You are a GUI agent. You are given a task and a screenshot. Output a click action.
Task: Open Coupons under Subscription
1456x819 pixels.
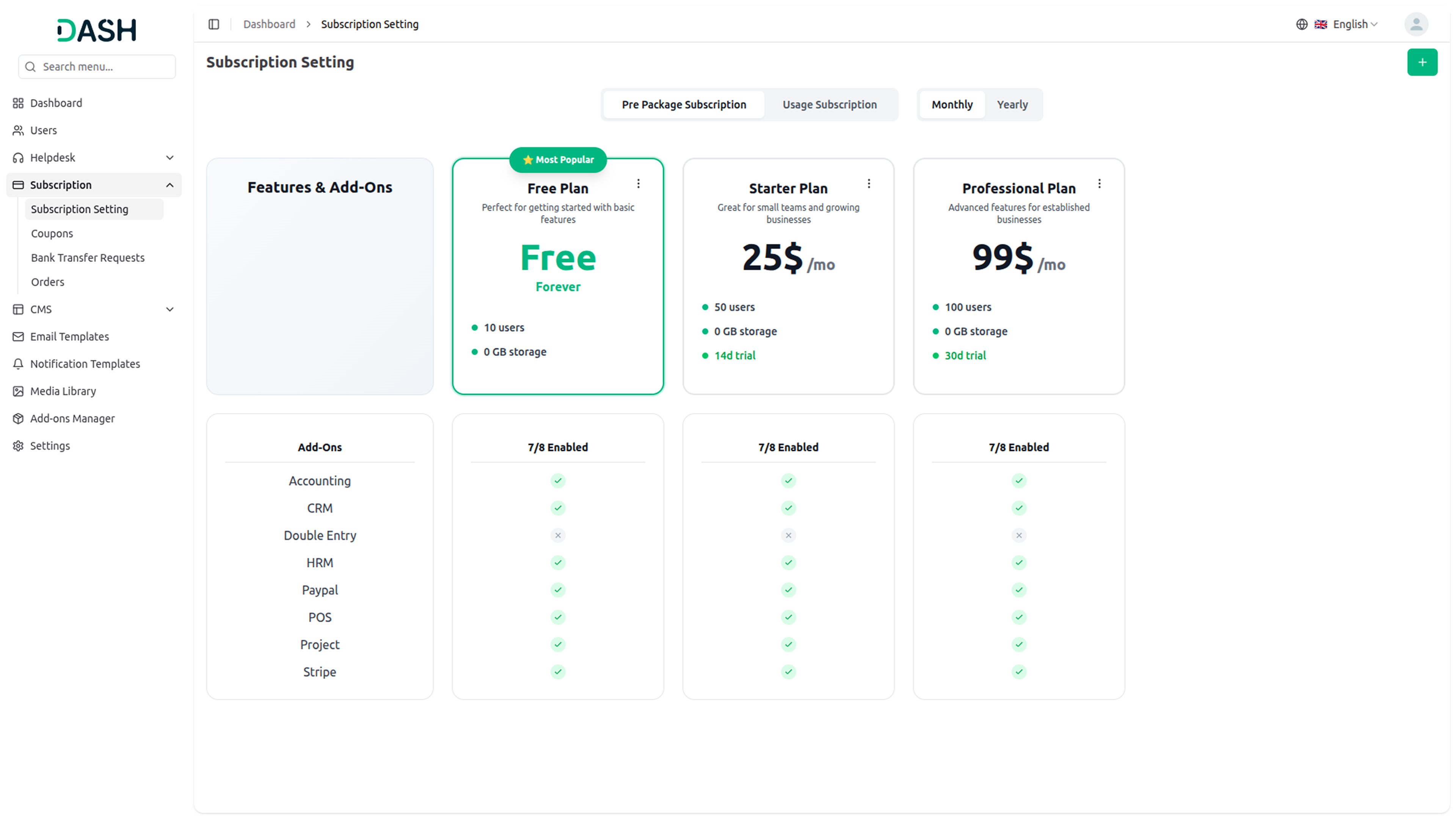coord(52,234)
